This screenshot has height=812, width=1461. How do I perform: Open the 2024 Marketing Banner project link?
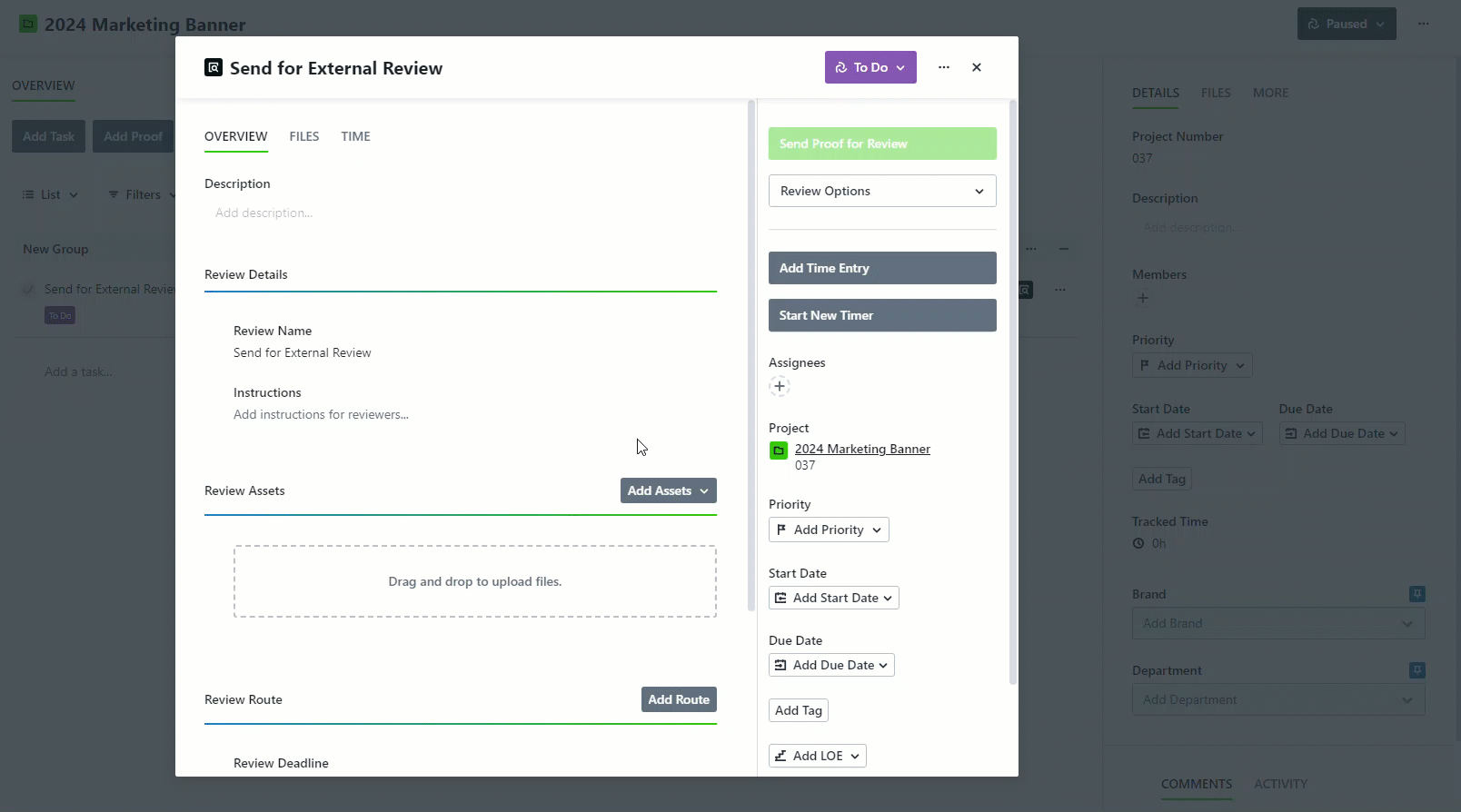(x=862, y=449)
